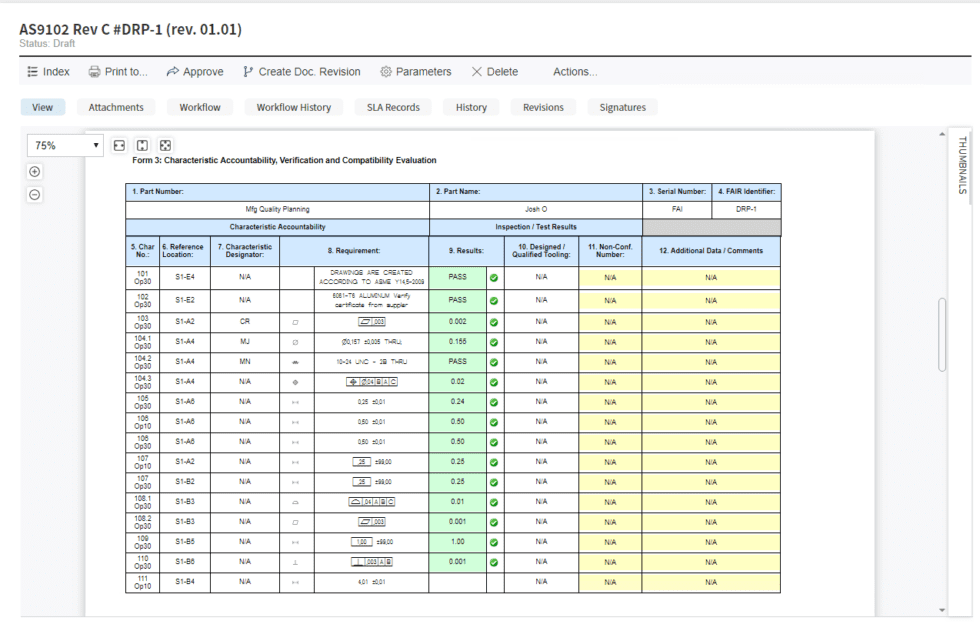Select the FAIR Identifier cell showing DRP-1
Screen dimensions: 980x631
pos(744,210)
